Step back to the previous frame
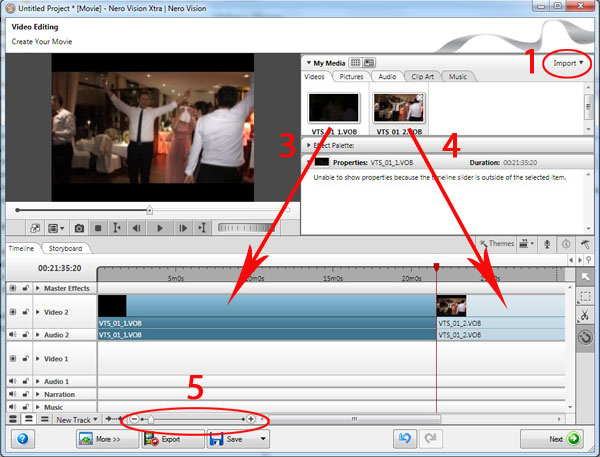The image size is (600, 457). coord(138,228)
